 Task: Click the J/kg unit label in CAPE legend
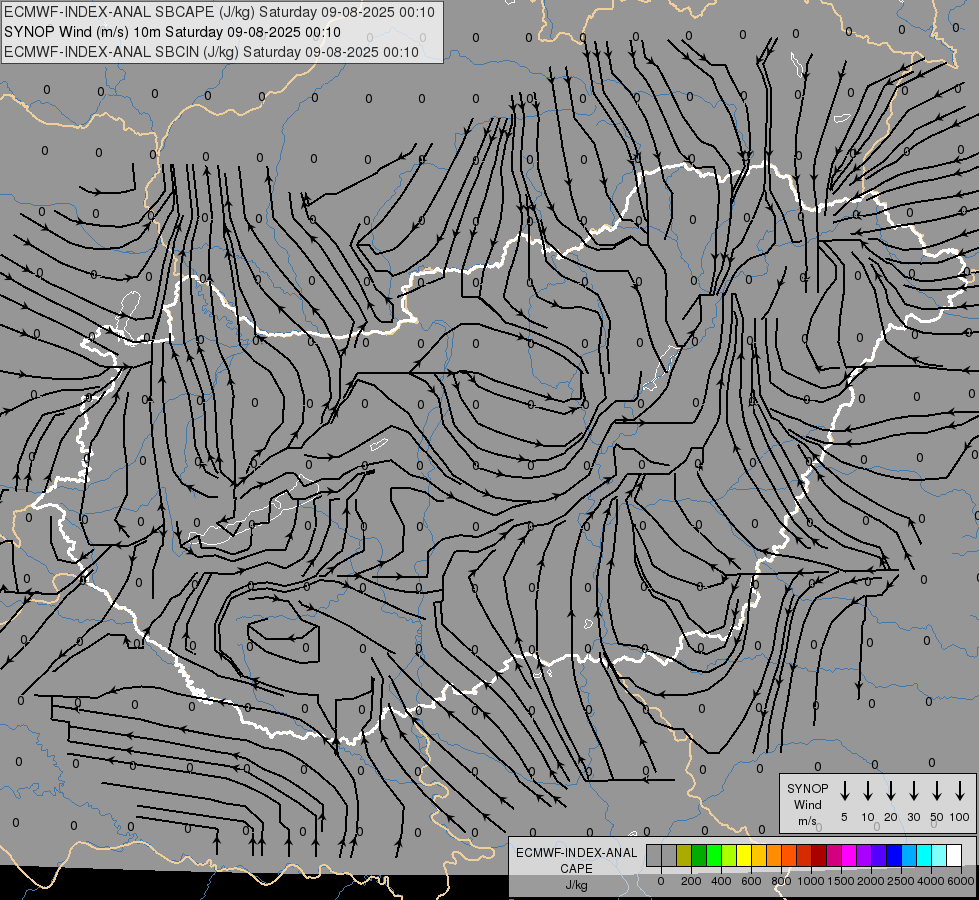(x=576, y=885)
